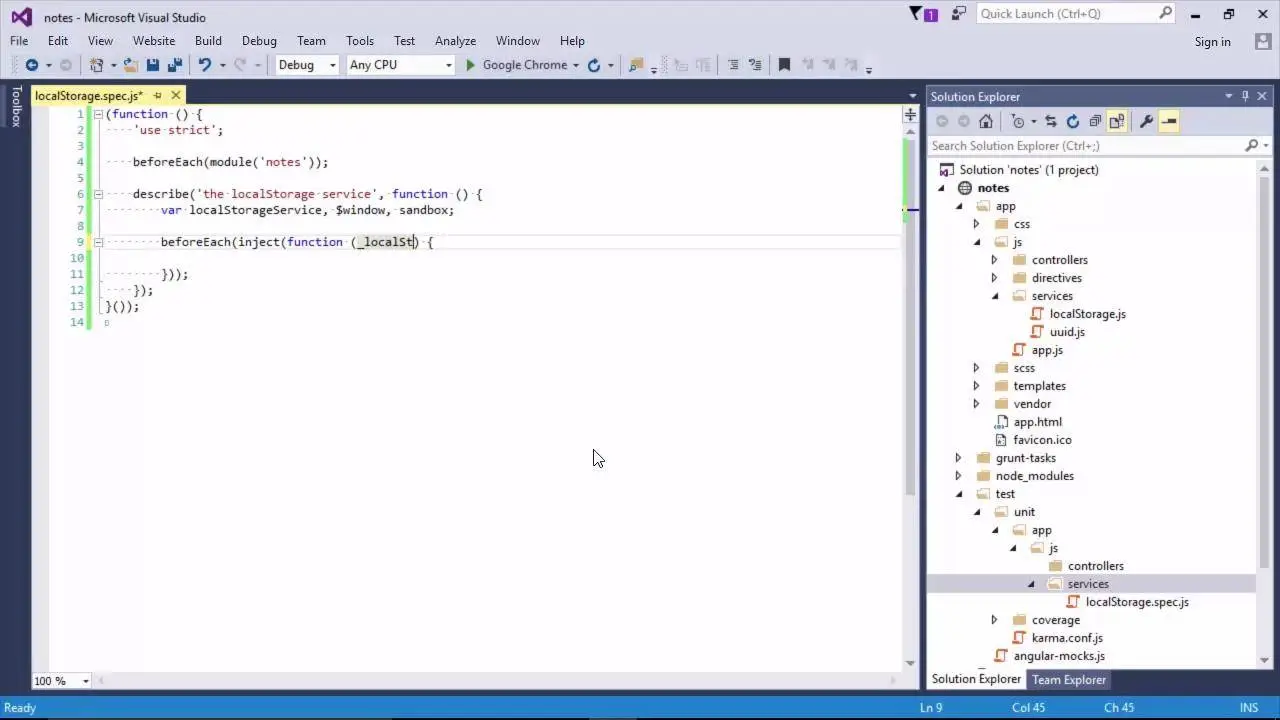Collapse the services folder under app js

click(994, 296)
